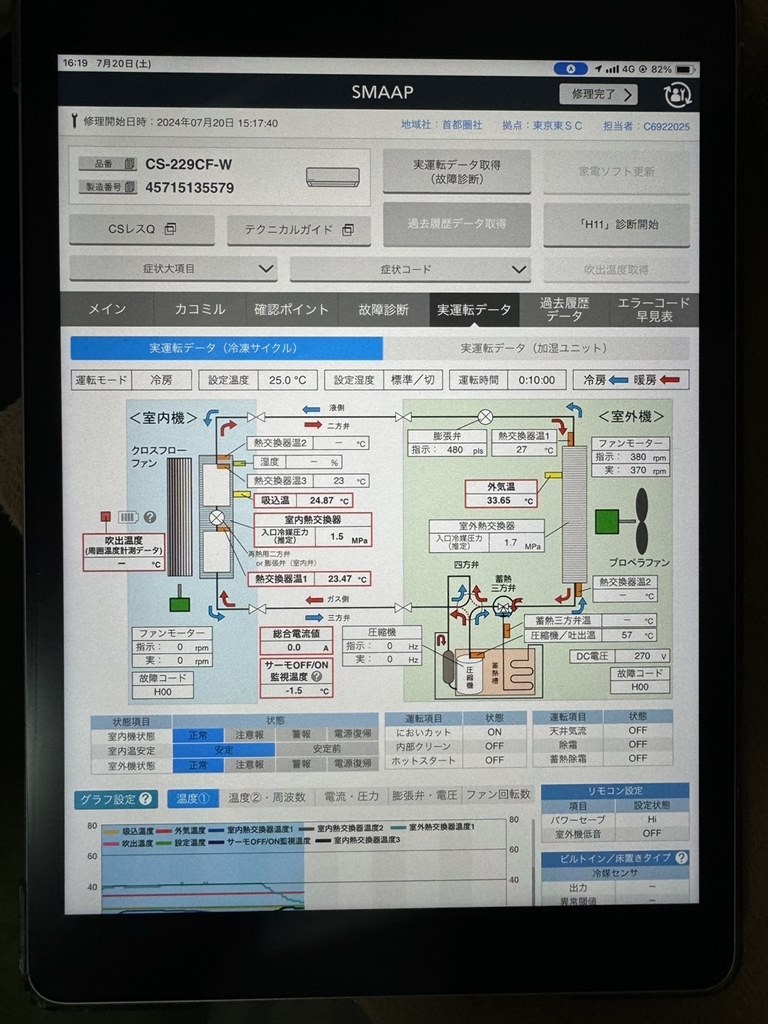Image resolution: width=768 pixels, height=1024 pixels.
Task: Tap the green outdoor fan motor icon
Action: pos(607,522)
